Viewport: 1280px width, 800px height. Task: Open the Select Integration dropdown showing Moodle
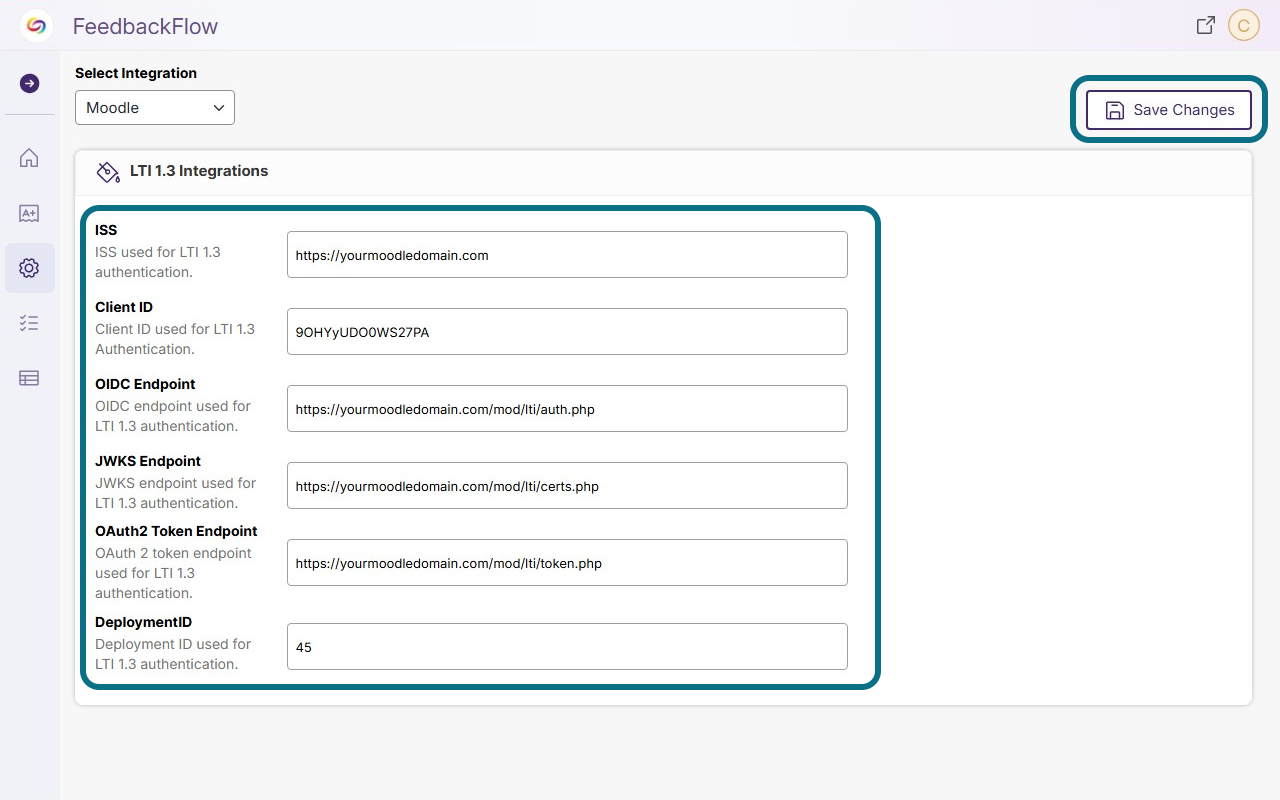click(x=155, y=108)
